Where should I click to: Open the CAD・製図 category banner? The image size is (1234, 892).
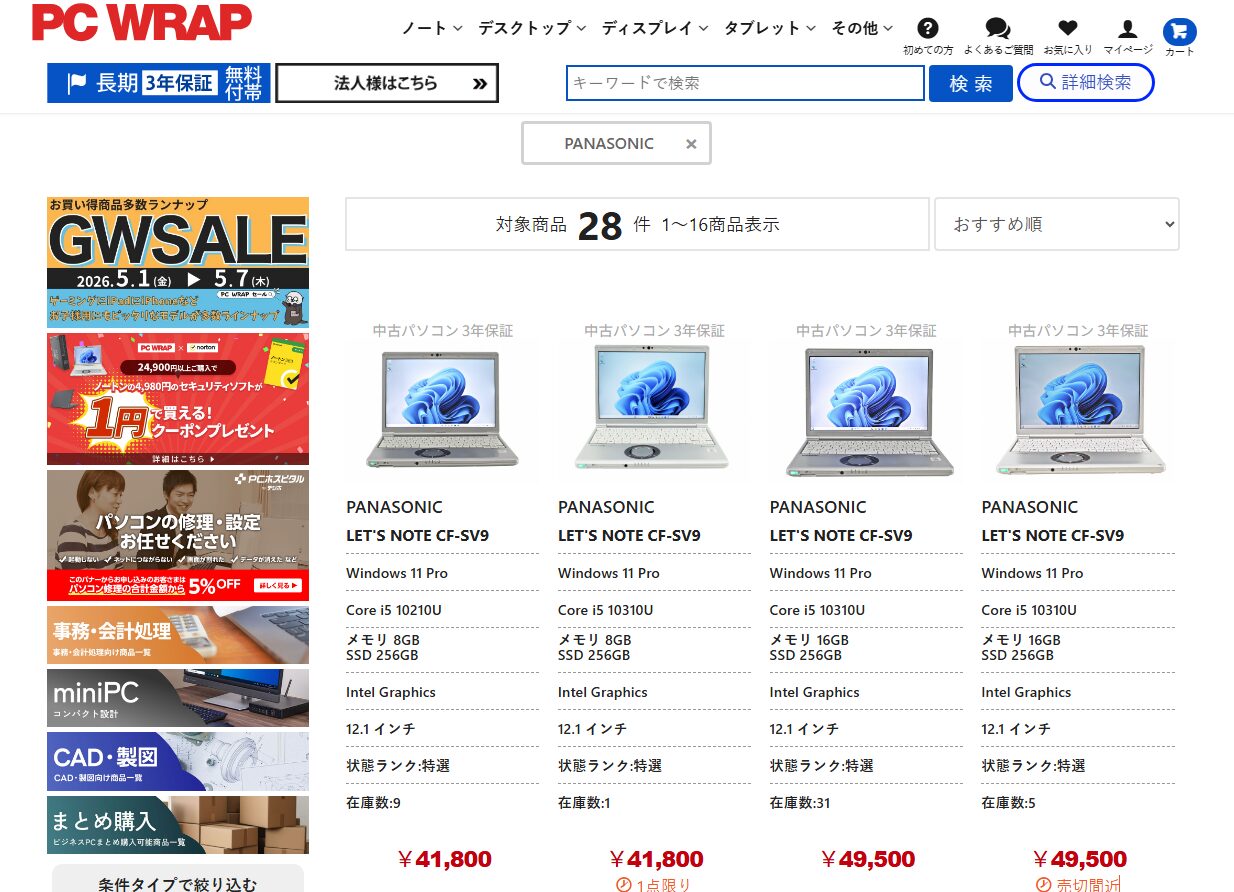tap(178, 761)
